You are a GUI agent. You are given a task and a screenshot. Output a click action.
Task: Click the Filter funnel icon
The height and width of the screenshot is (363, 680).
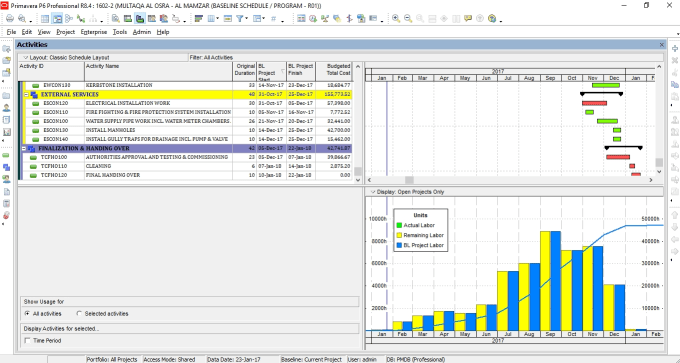pyautogui.click(x=239, y=19)
